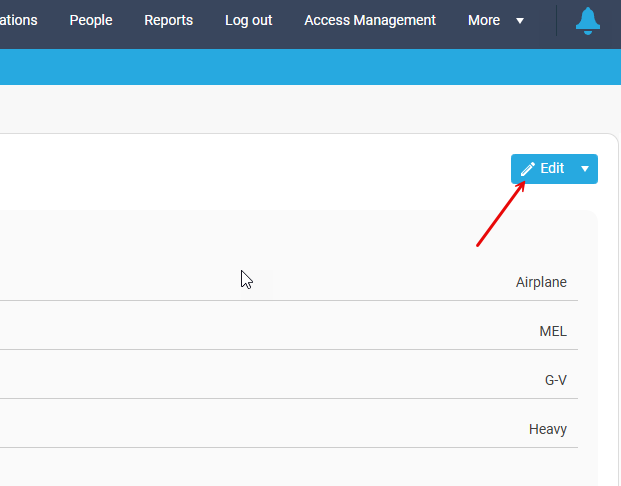Click the Airplane value text
The height and width of the screenshot is (486, 621).
pos(541,282)
